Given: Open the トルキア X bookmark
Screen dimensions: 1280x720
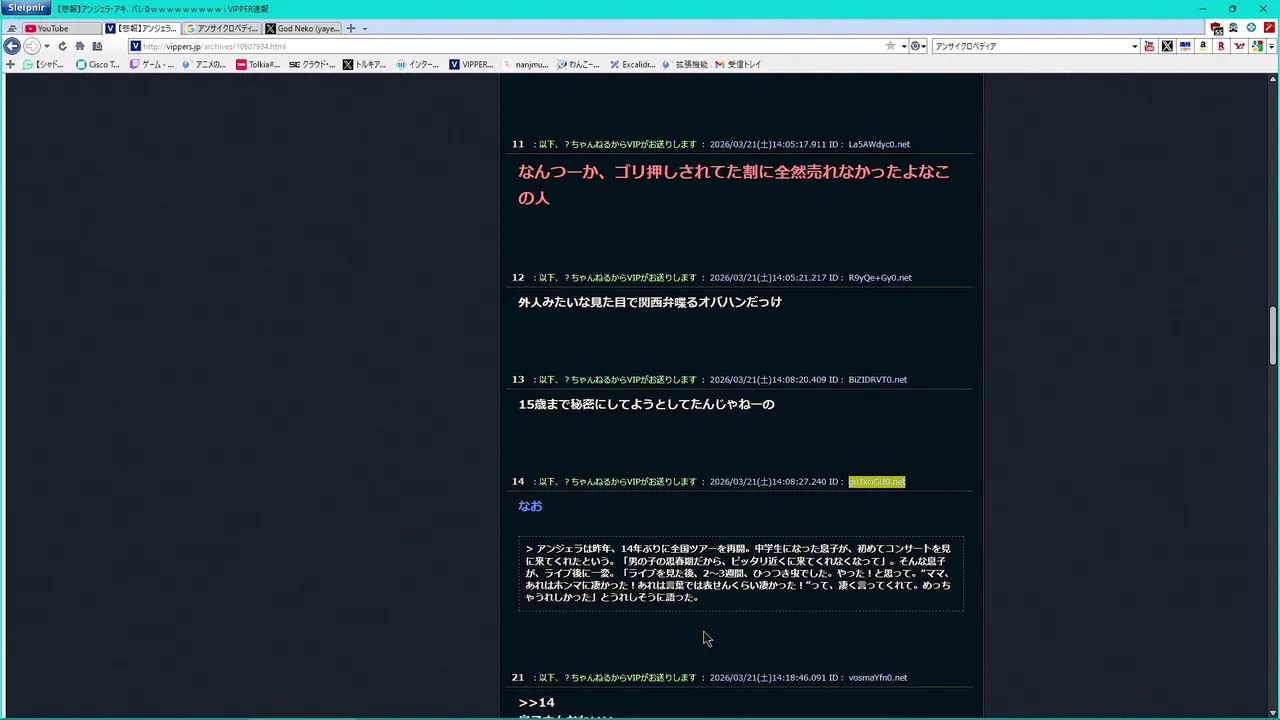Looking at the screenshot, I should tap(364, 64).
